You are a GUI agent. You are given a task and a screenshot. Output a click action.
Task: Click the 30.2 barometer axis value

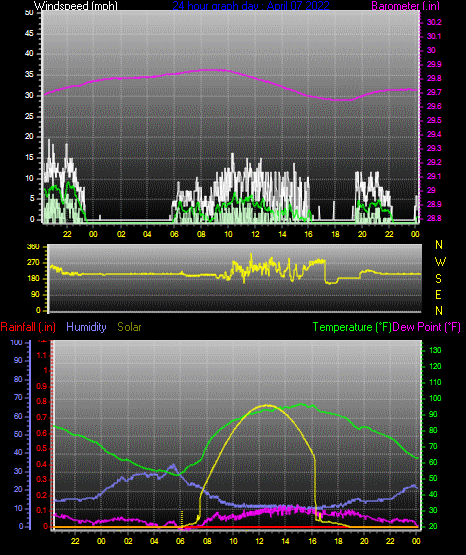(434, 22)
